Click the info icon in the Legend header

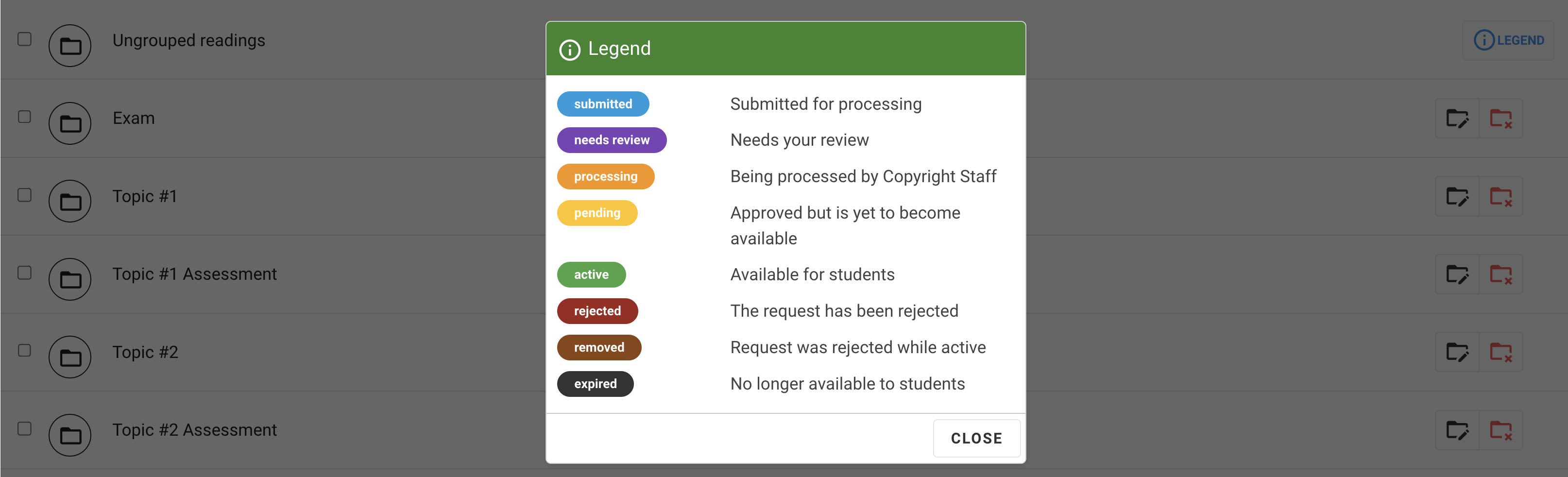(570, 49)
